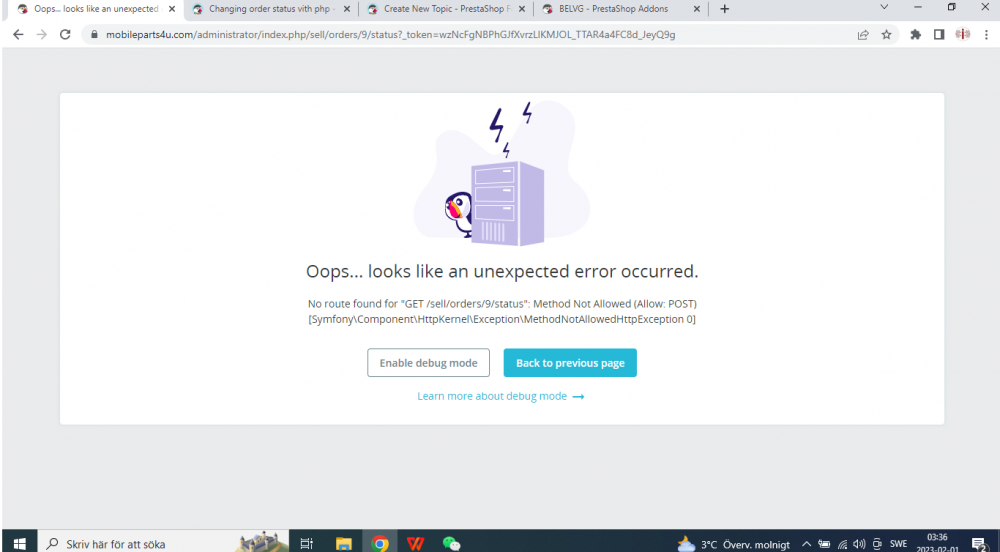Close the BELVG PrestaShop Addons tab
Screen dimensions: 1000x552
(696, 9)
